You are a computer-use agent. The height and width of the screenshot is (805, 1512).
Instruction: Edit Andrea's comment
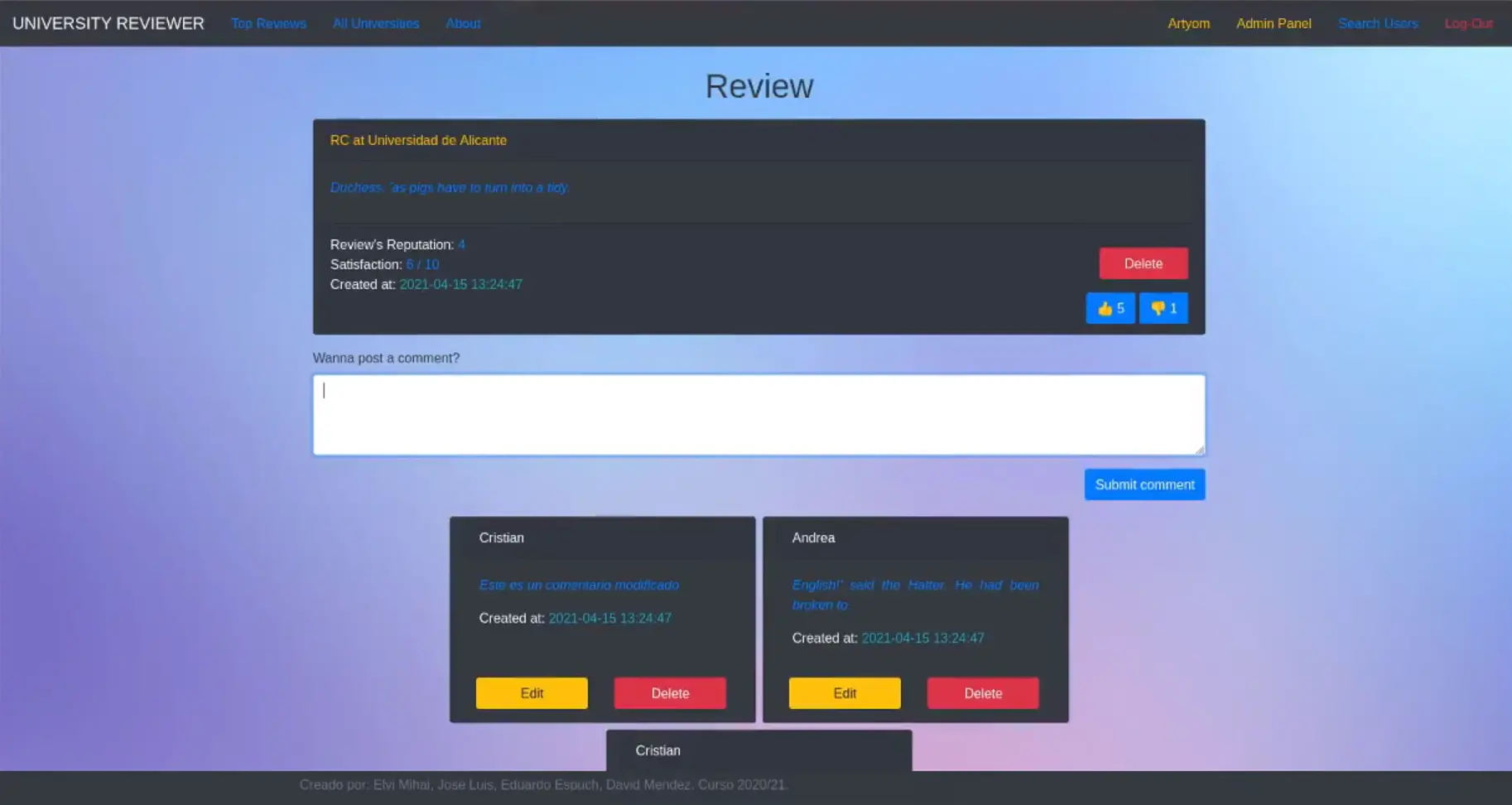tap(845, 693)
